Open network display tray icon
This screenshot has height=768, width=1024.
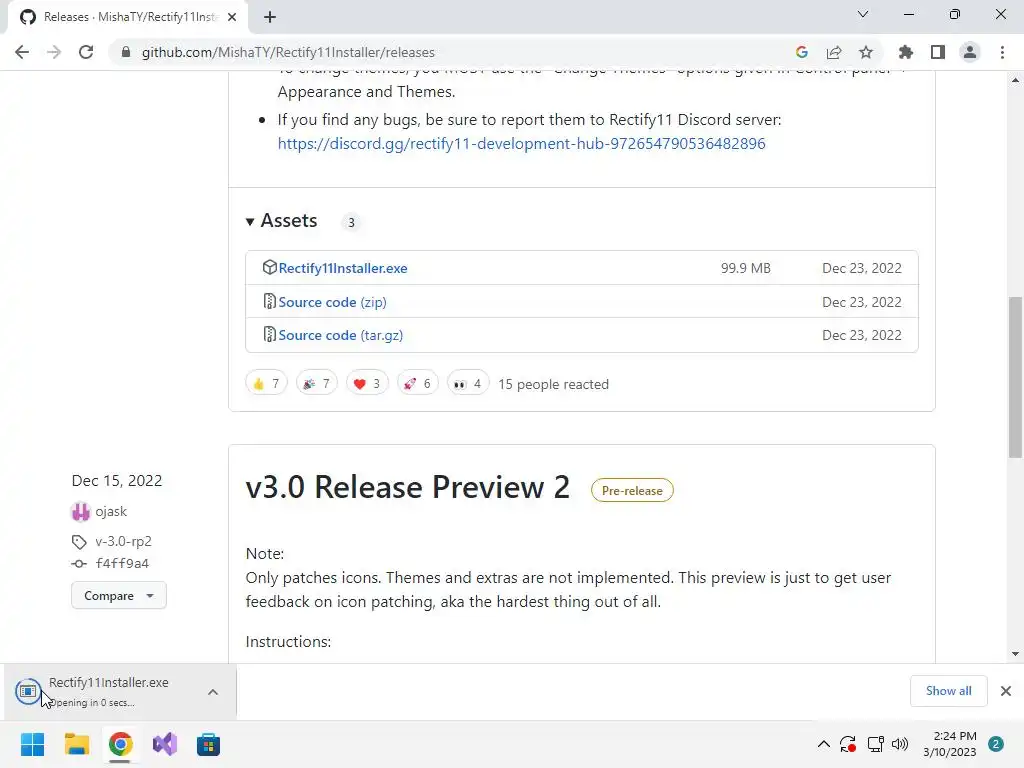[875, 744]
